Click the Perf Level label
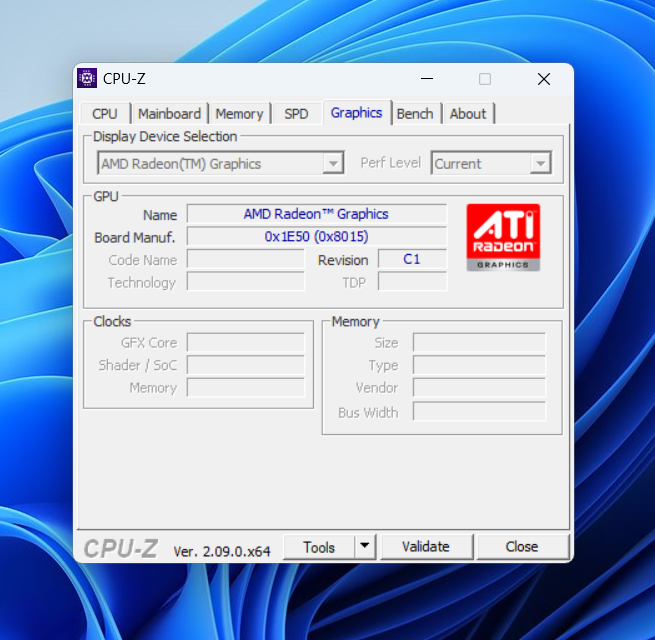Image resolution: width=655 pixels, height=640 pixels. pos(391,163)
